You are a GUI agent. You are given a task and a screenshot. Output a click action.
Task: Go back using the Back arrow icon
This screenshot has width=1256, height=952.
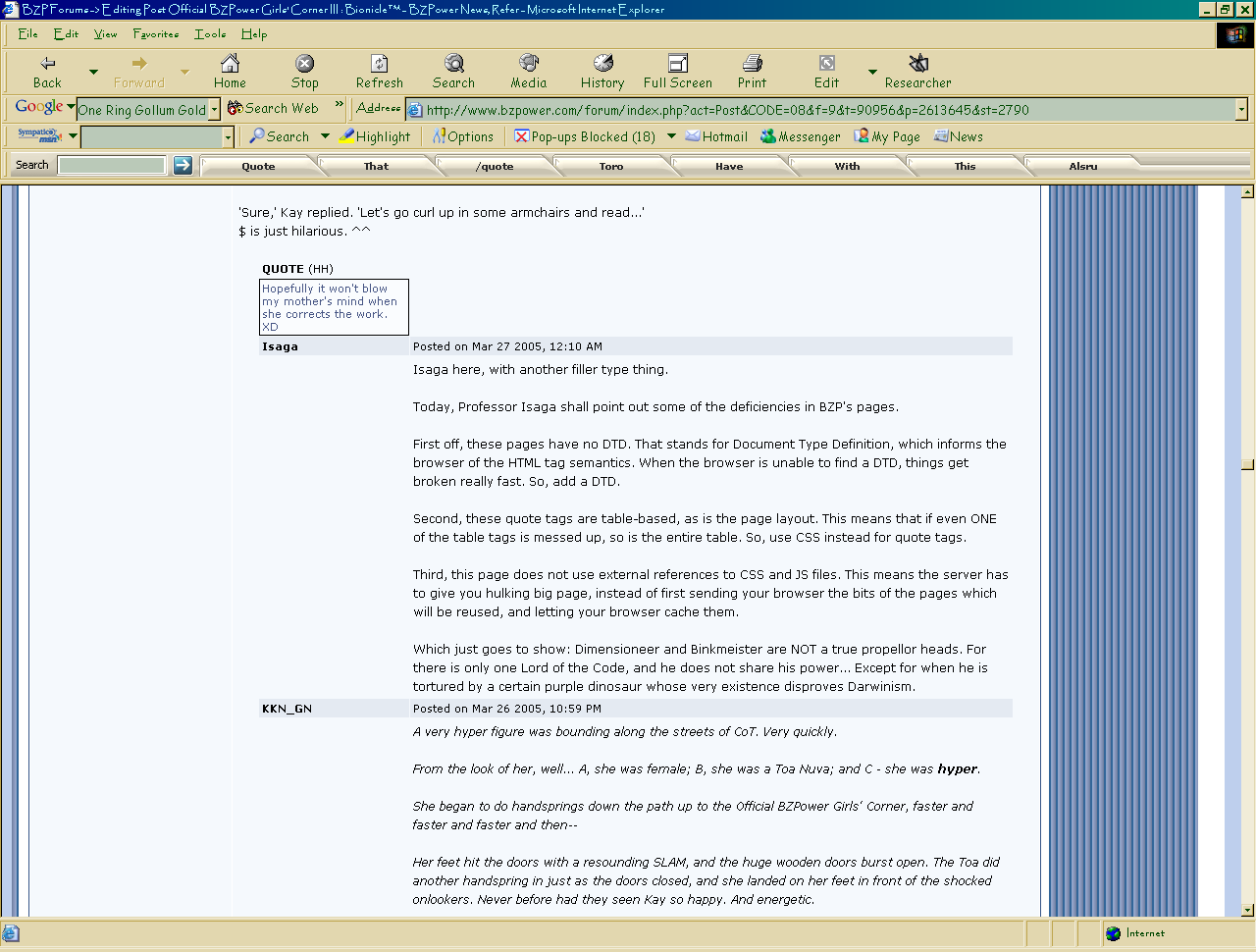(x=47, y=64)
